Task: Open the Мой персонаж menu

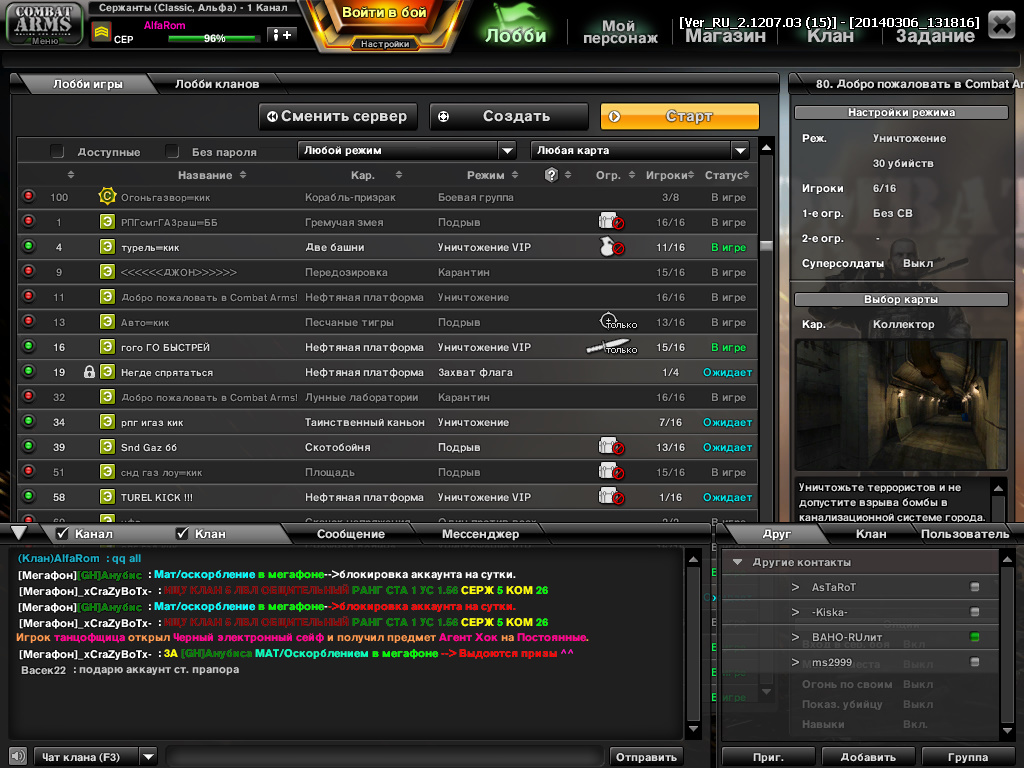Action: coord(620,31)
